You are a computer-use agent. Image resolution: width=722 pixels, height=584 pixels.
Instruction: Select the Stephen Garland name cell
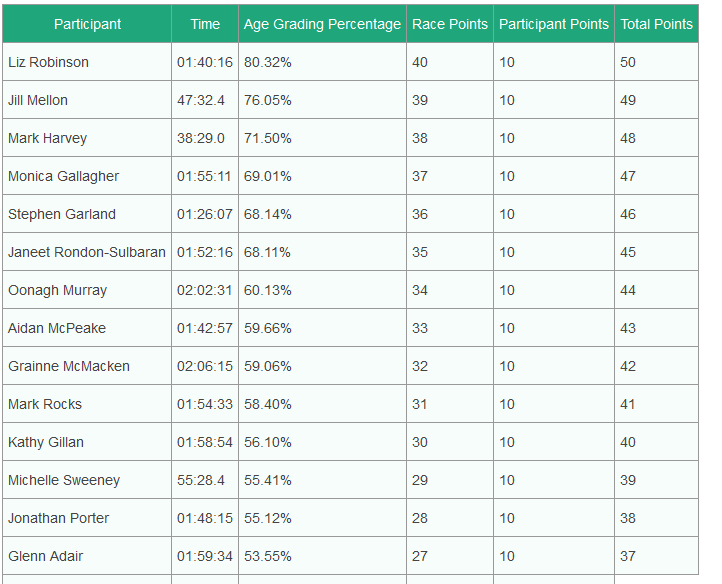pos(87,214)
